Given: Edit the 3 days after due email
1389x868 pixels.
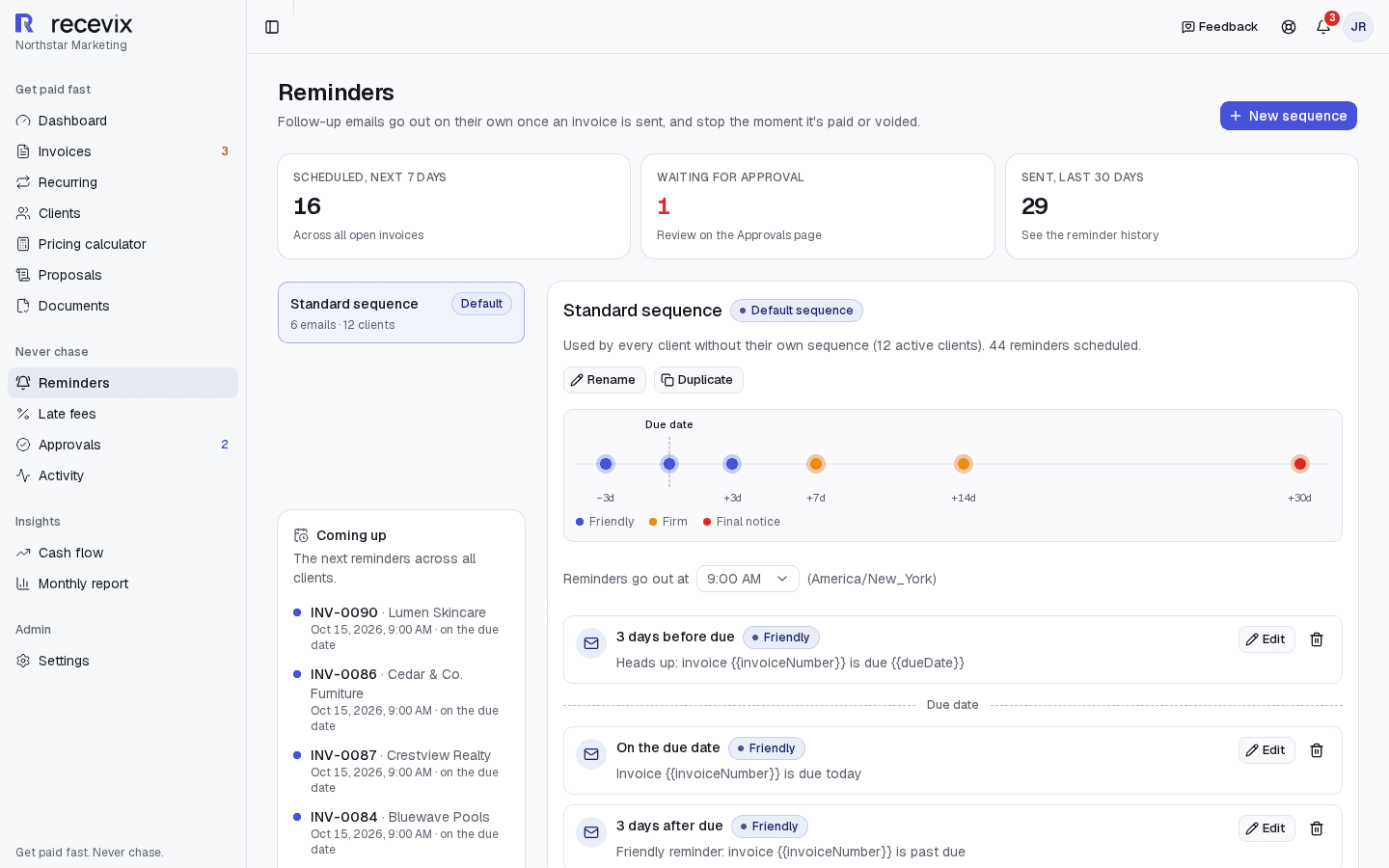Looking at the screenshot, I should coord(1266,828).
